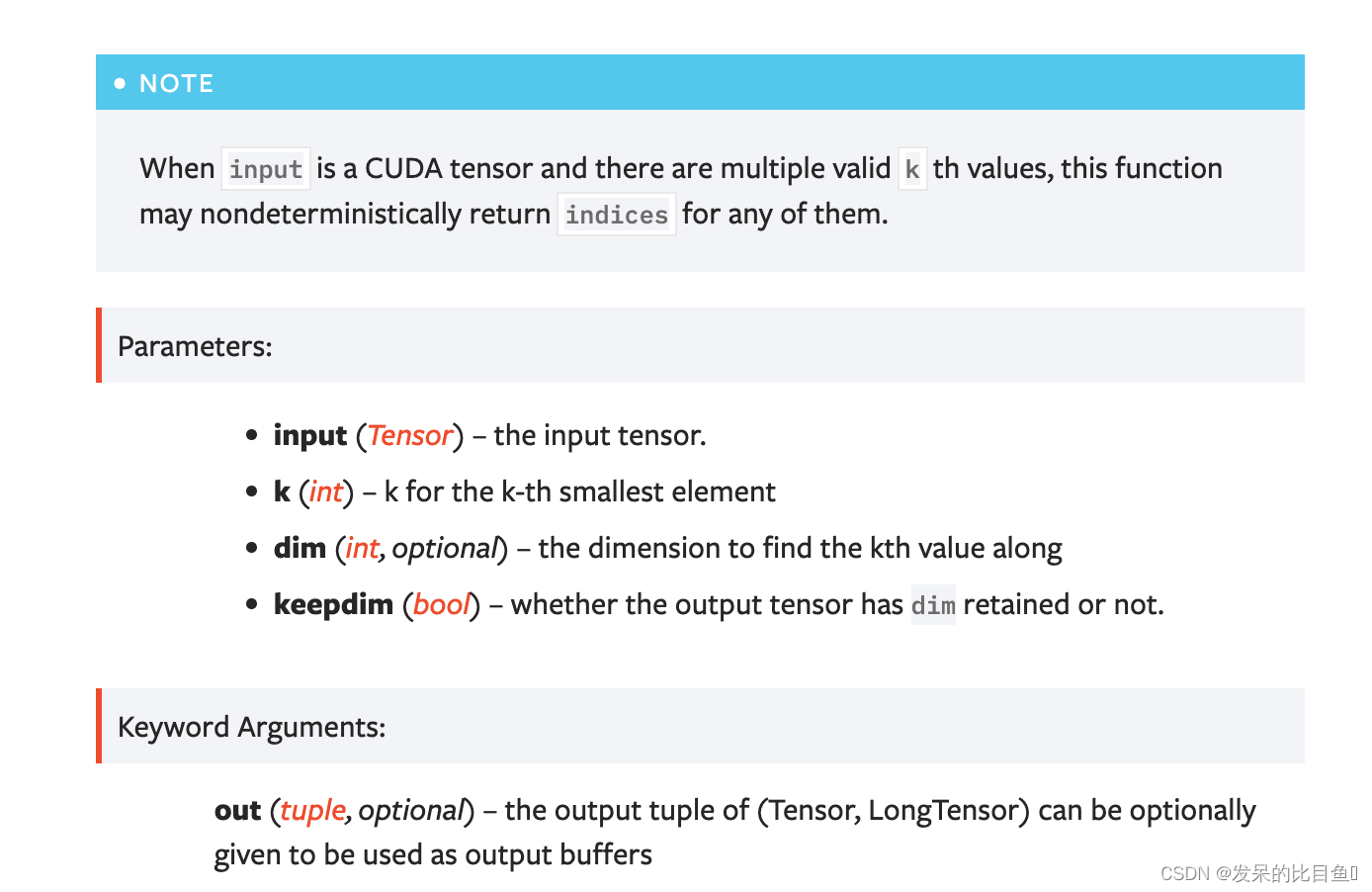Click the red Tensor type link
Image resolution: width=1372 pixels, height=892 pixels.
click(410, 436)
